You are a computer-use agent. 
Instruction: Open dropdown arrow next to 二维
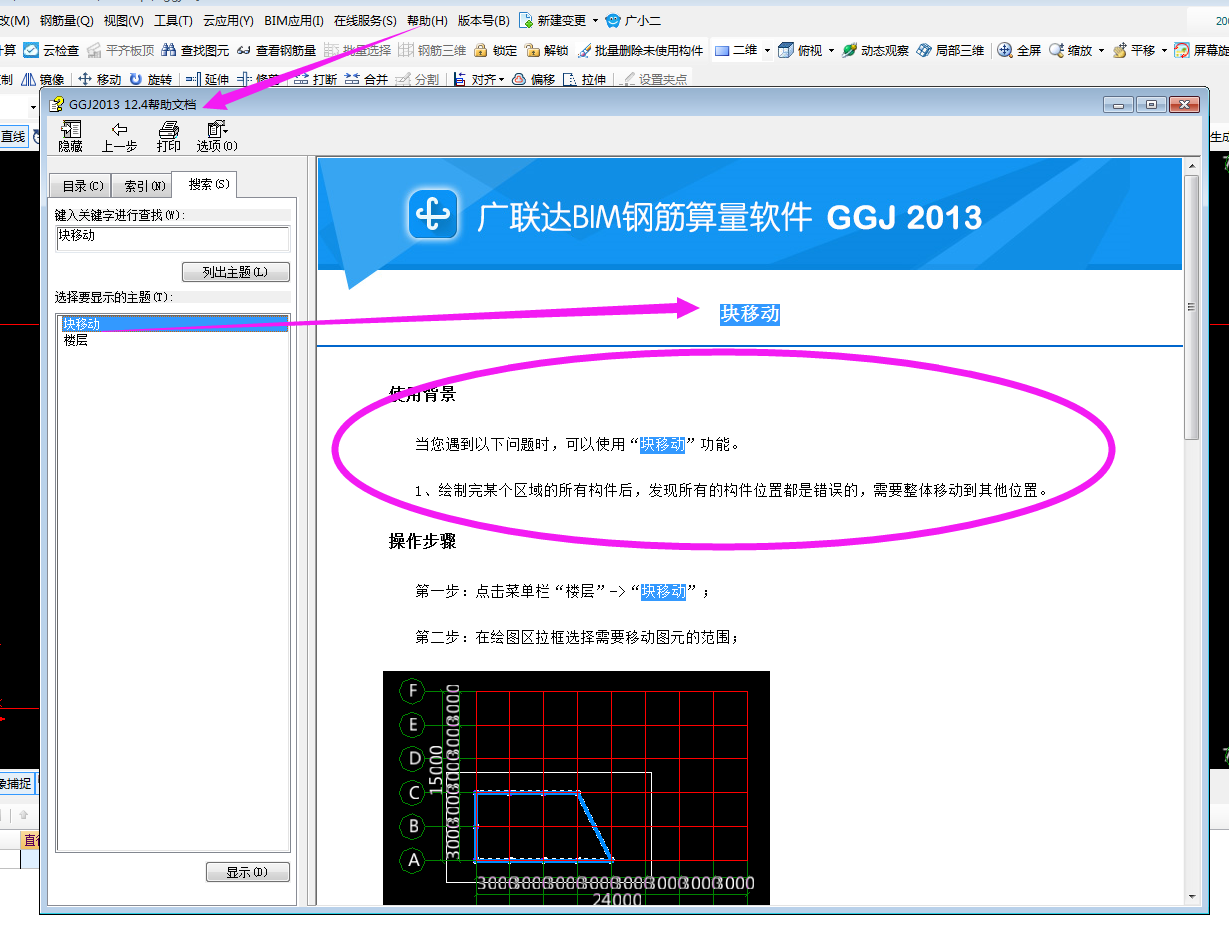click(x=767, y=50)
